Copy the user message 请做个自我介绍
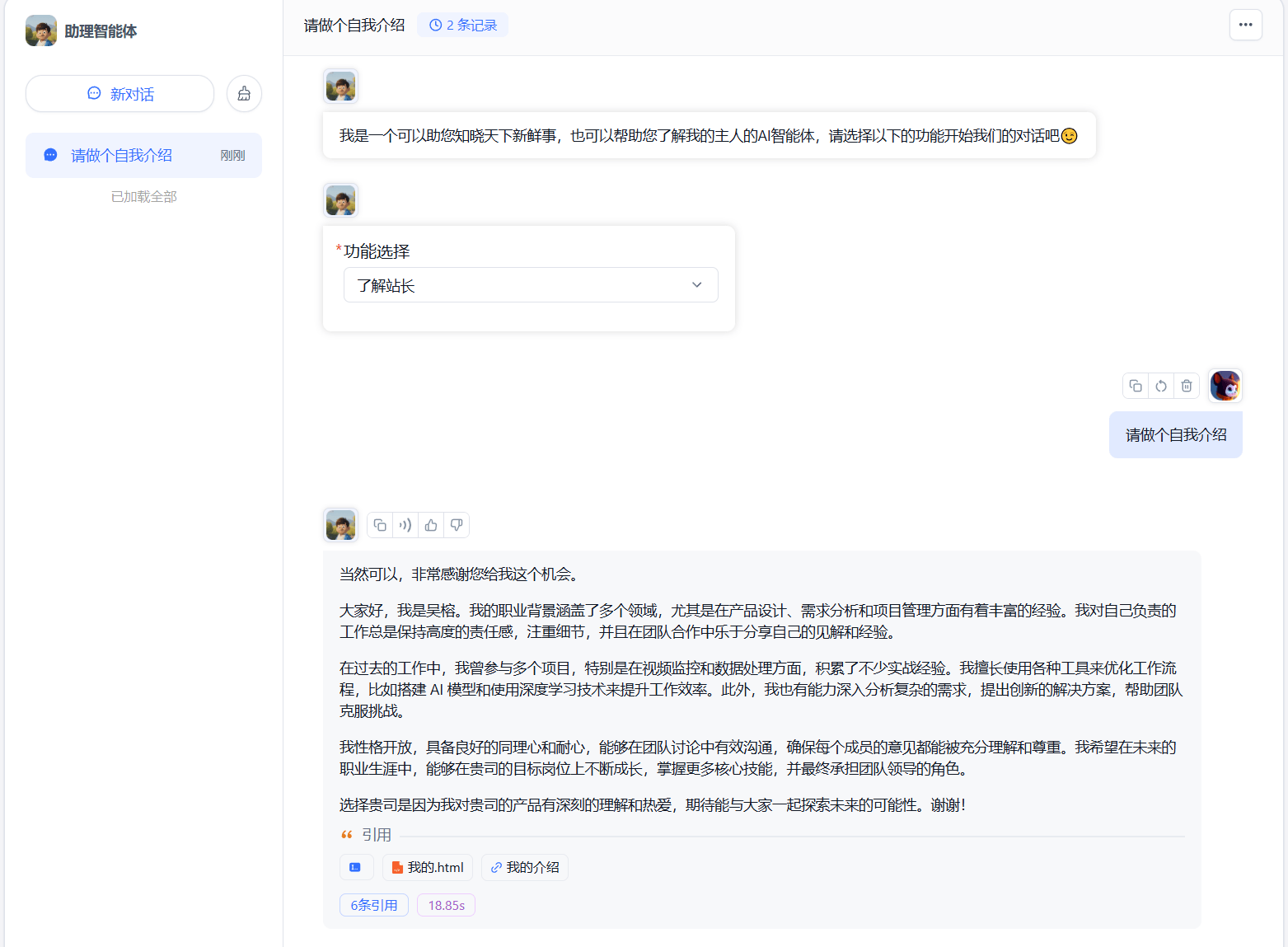This screenshot has height=947, width=1288. 1136,386
